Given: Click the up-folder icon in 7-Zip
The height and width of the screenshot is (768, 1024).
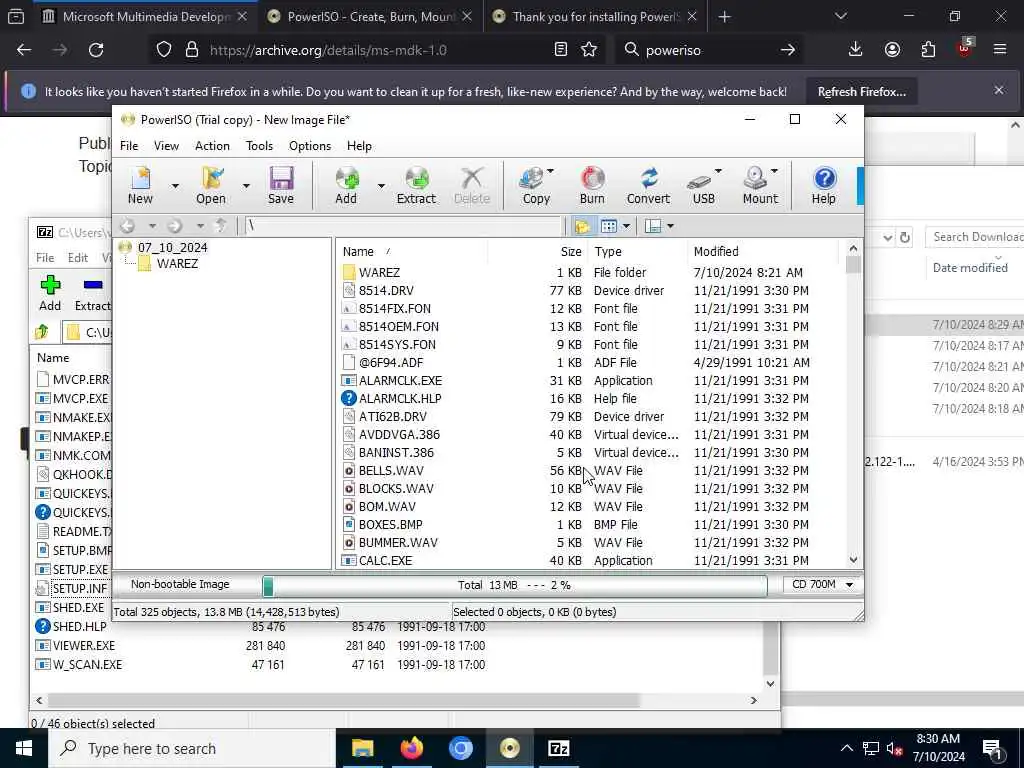Looking at the screenshot, I should (x=43, y=332).
